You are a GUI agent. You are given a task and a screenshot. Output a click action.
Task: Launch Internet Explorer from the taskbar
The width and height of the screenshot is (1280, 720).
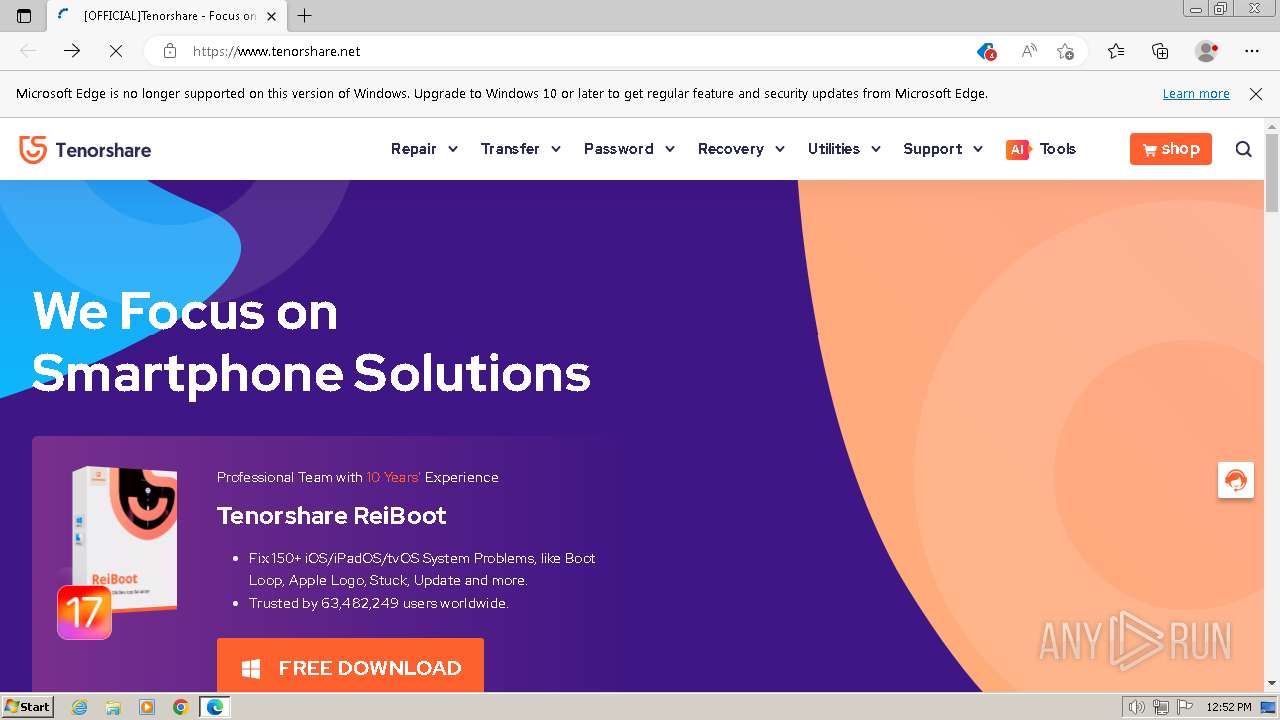(x=80, y=707)
